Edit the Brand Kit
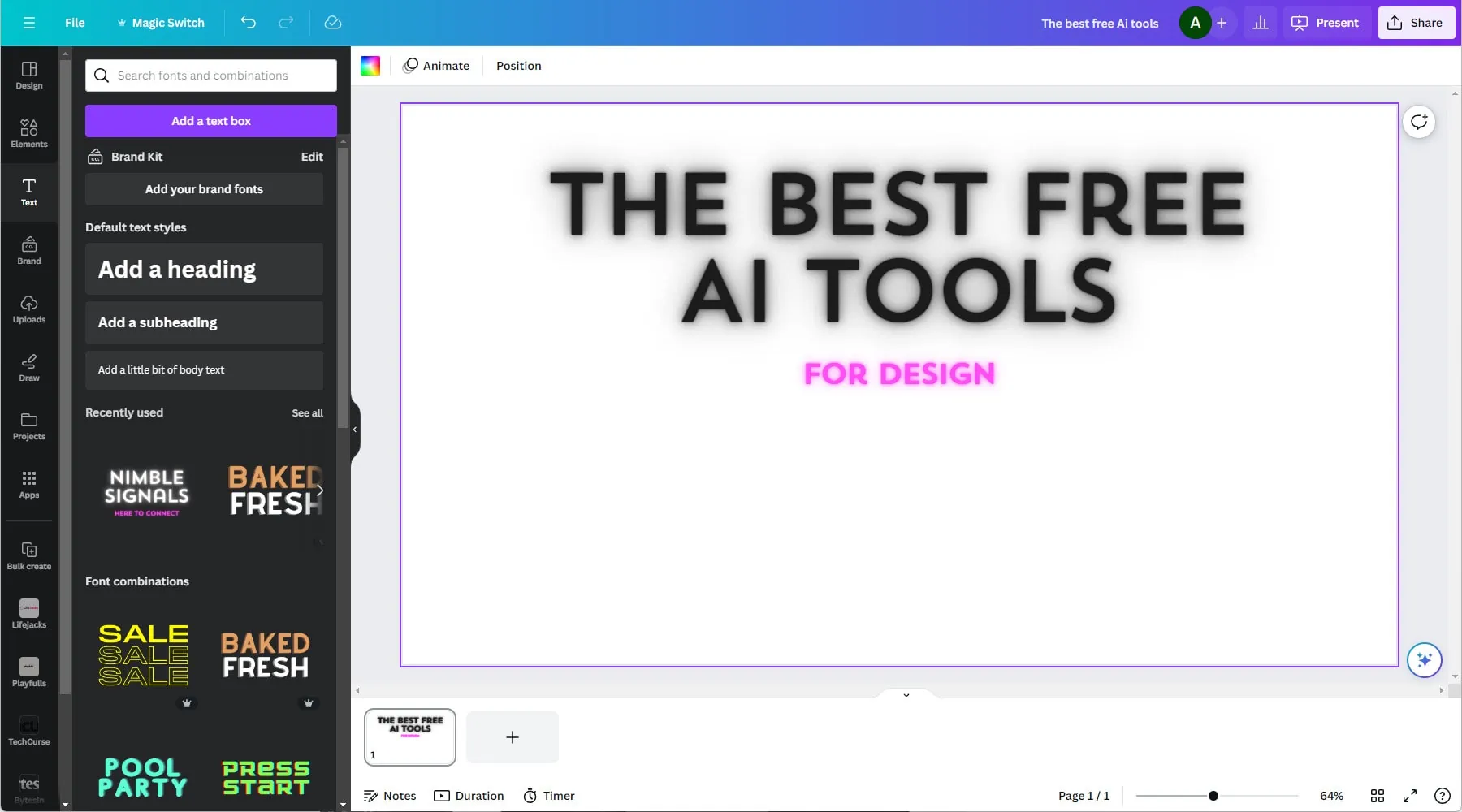 [312, 157]
